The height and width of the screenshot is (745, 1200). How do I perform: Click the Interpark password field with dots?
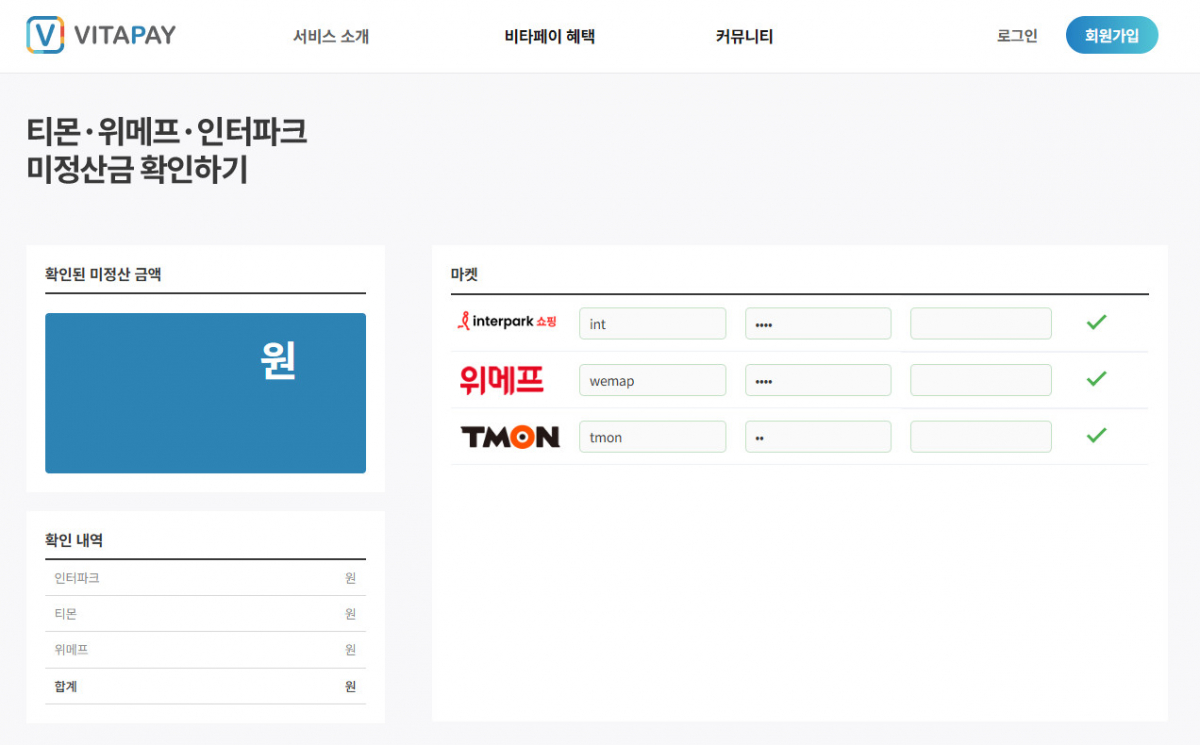click(818, 322)
